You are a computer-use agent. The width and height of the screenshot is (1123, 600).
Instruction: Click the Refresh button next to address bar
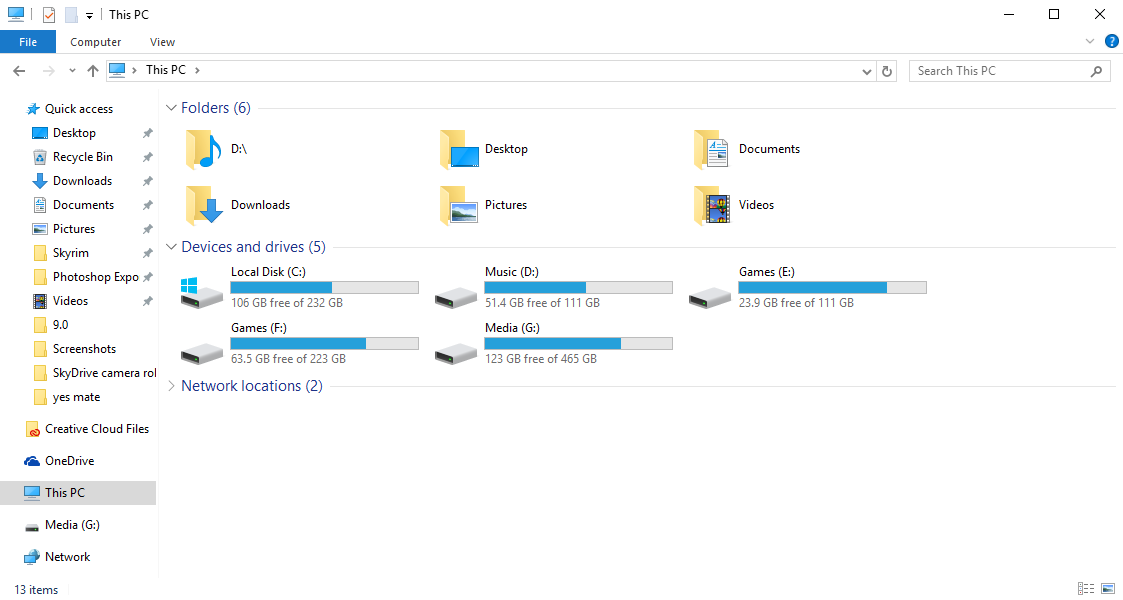click(x=887, y=71)
